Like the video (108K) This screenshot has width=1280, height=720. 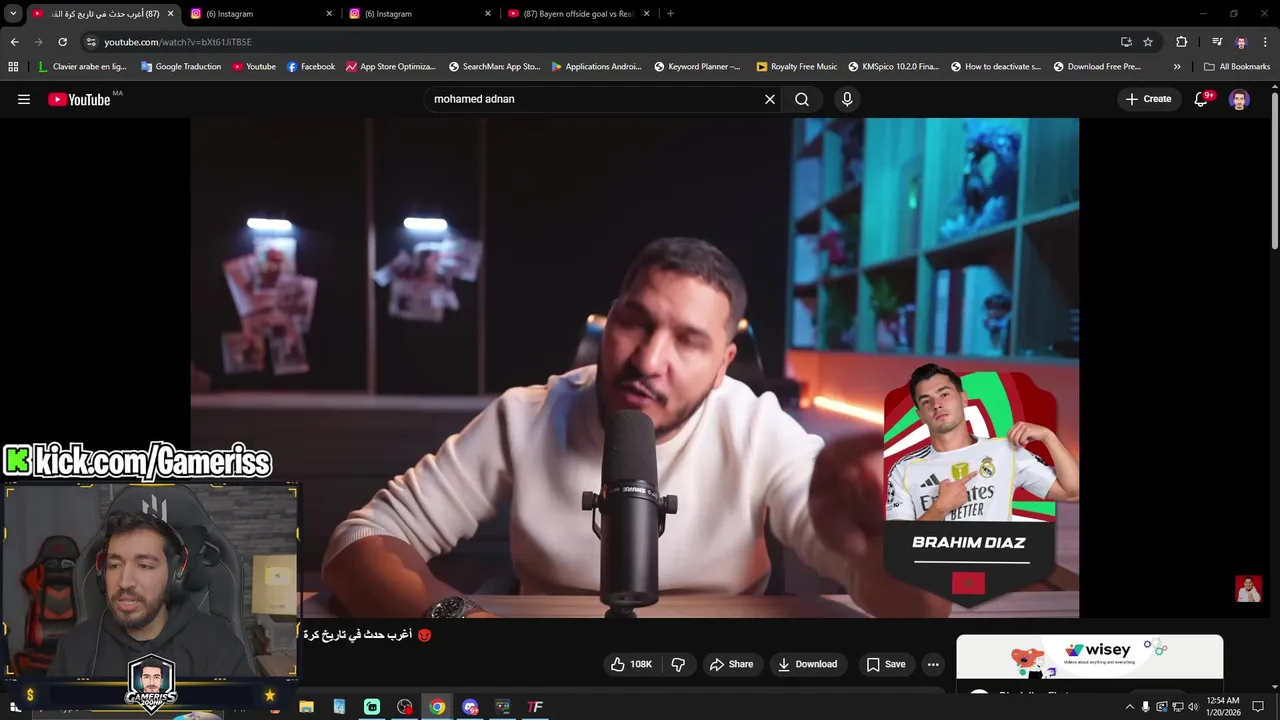click(630, 664)
